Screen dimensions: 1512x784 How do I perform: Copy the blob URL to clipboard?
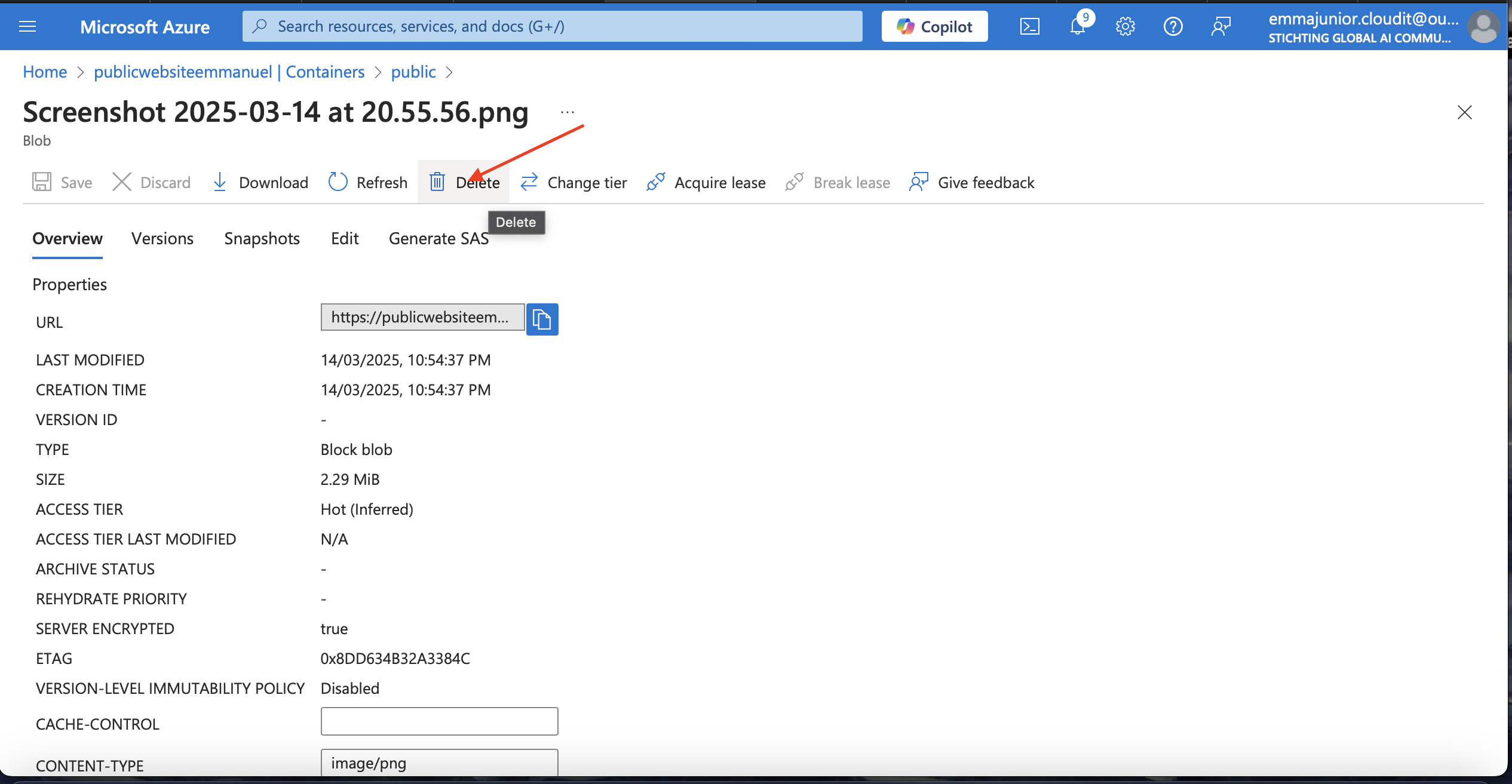coord(542,319)
